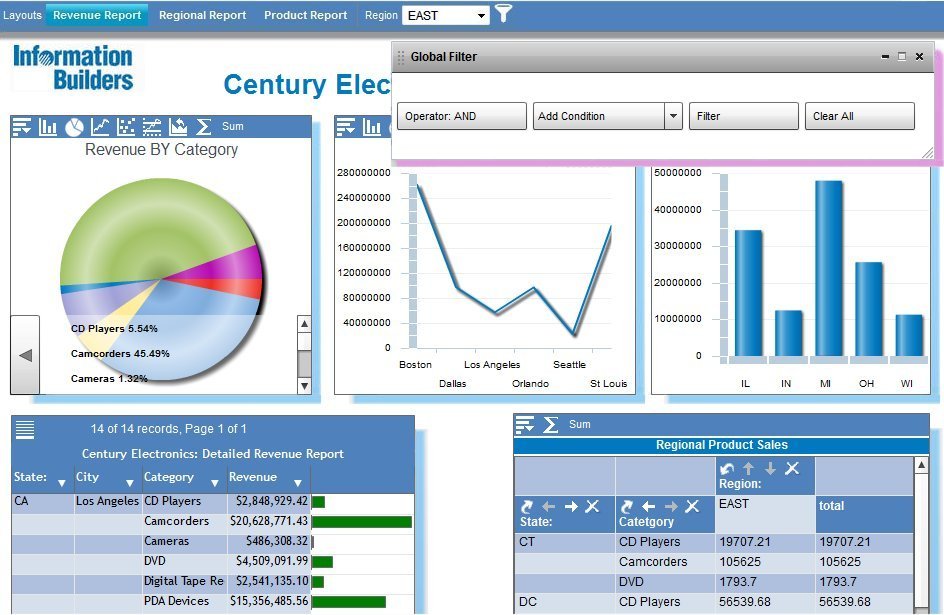Remove the Region field with X
The image size is (944, 615).
coord(792,468)
